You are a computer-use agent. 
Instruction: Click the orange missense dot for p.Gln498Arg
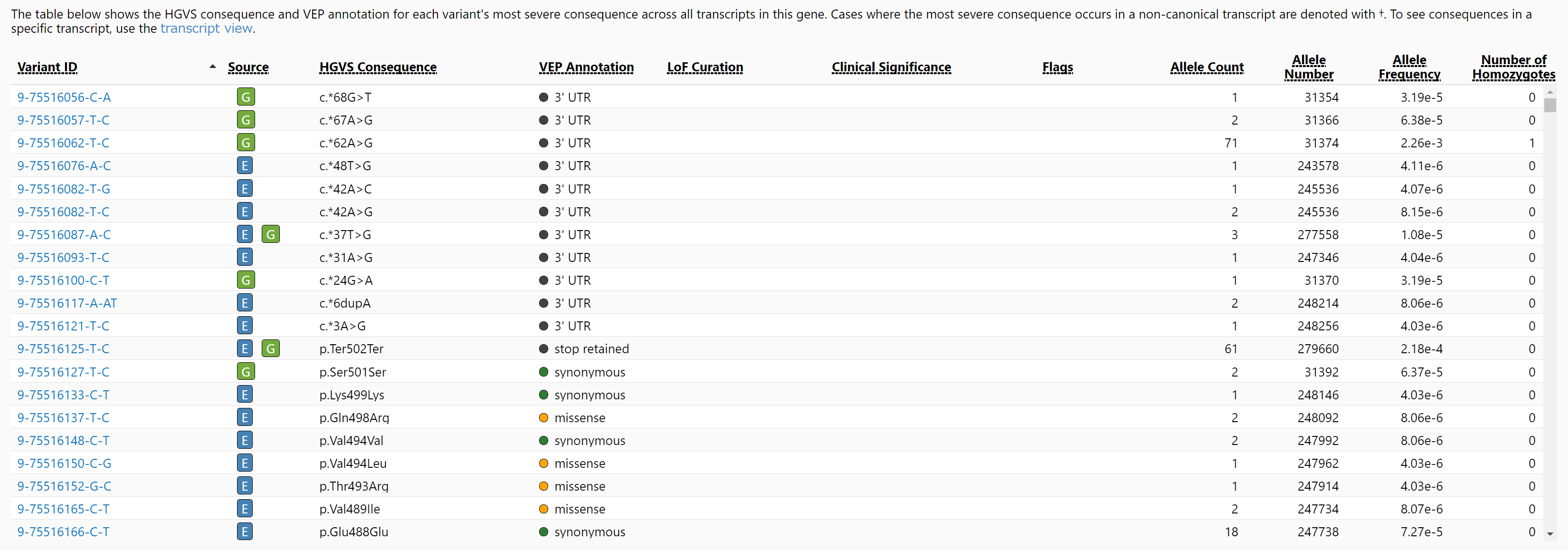(x=543, y=417)
